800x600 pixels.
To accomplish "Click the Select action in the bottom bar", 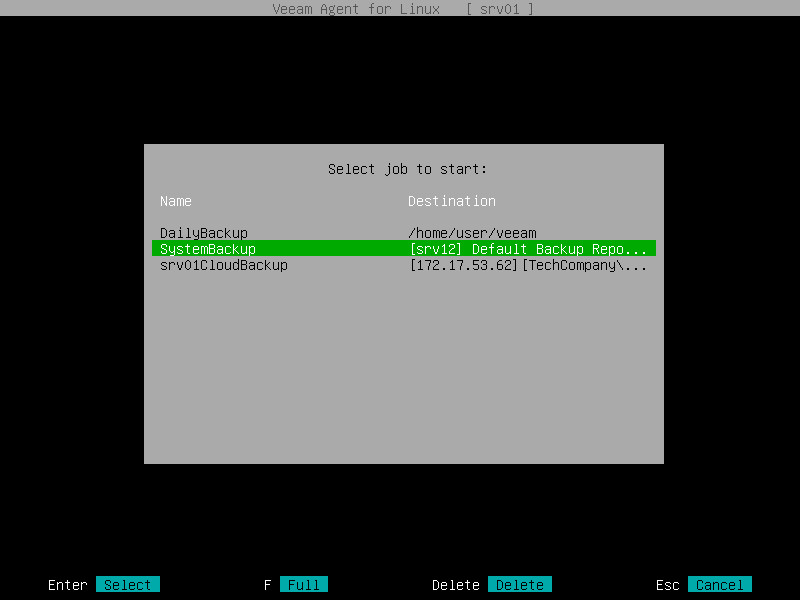I will [128, 584].
